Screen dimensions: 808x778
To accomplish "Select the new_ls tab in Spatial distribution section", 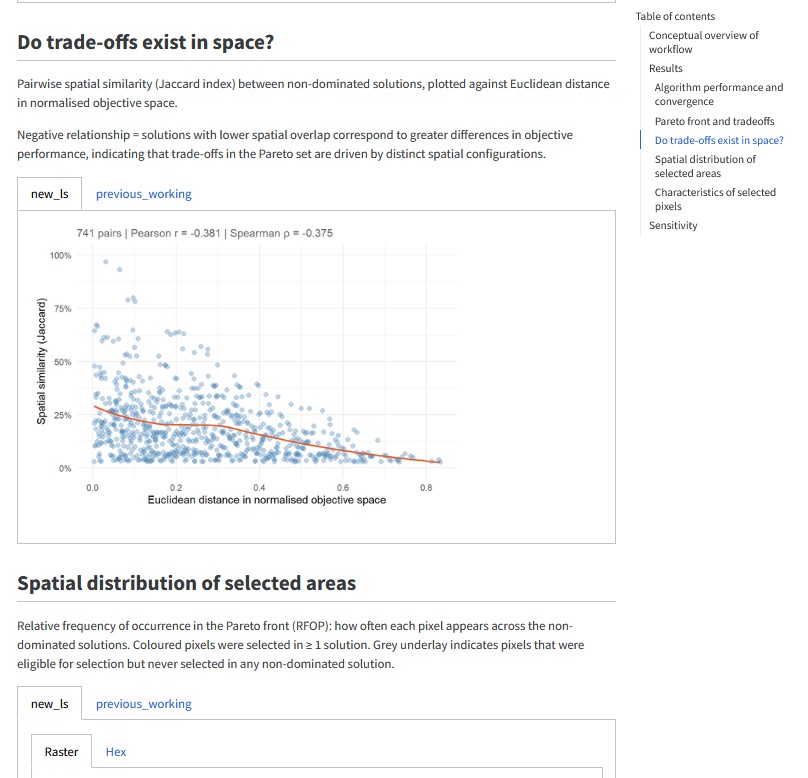I will pyautogui.click(x=49, y=704).
